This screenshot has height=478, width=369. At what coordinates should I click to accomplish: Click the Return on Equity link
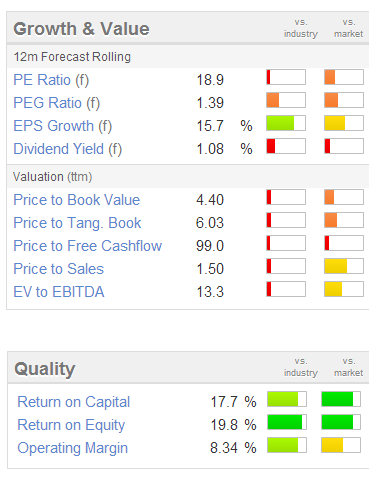click(71, 425)
